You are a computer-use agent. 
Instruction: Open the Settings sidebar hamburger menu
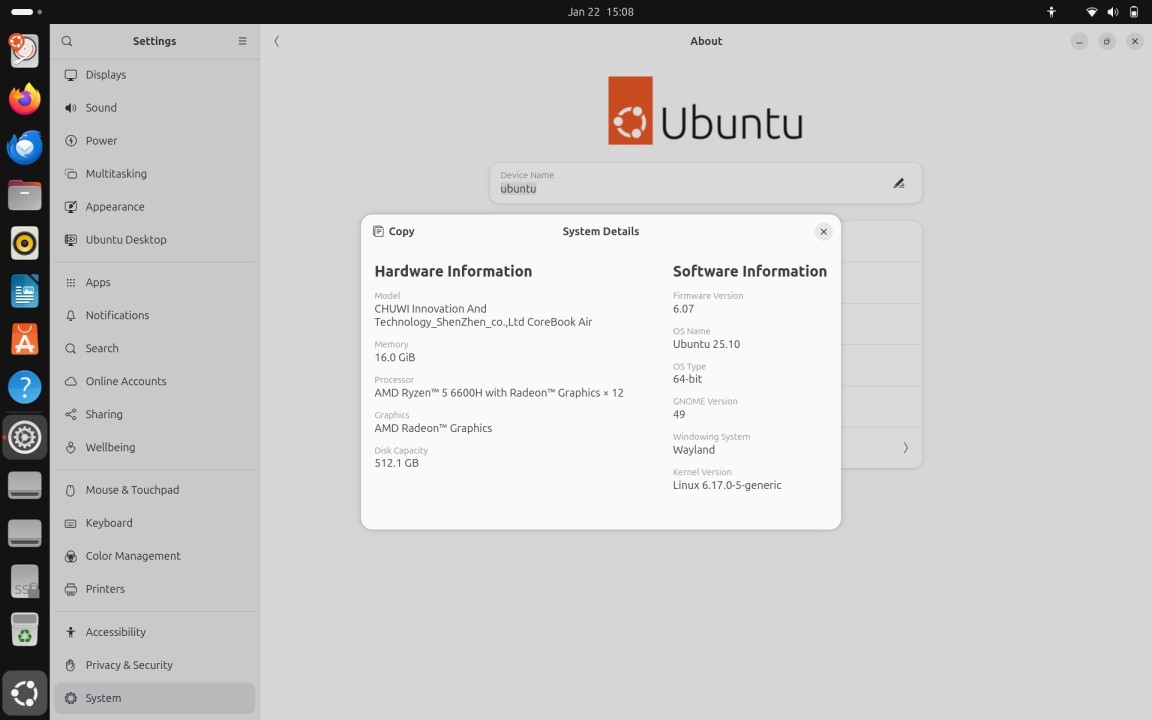(x=242, y=41)
